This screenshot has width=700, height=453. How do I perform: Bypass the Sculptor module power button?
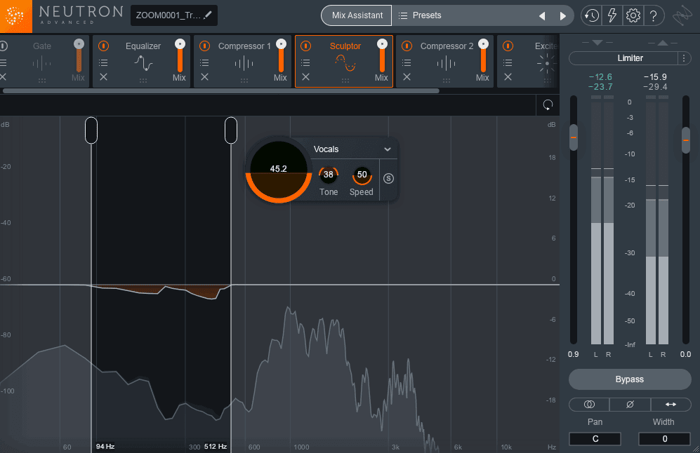(x=306, y=46)
